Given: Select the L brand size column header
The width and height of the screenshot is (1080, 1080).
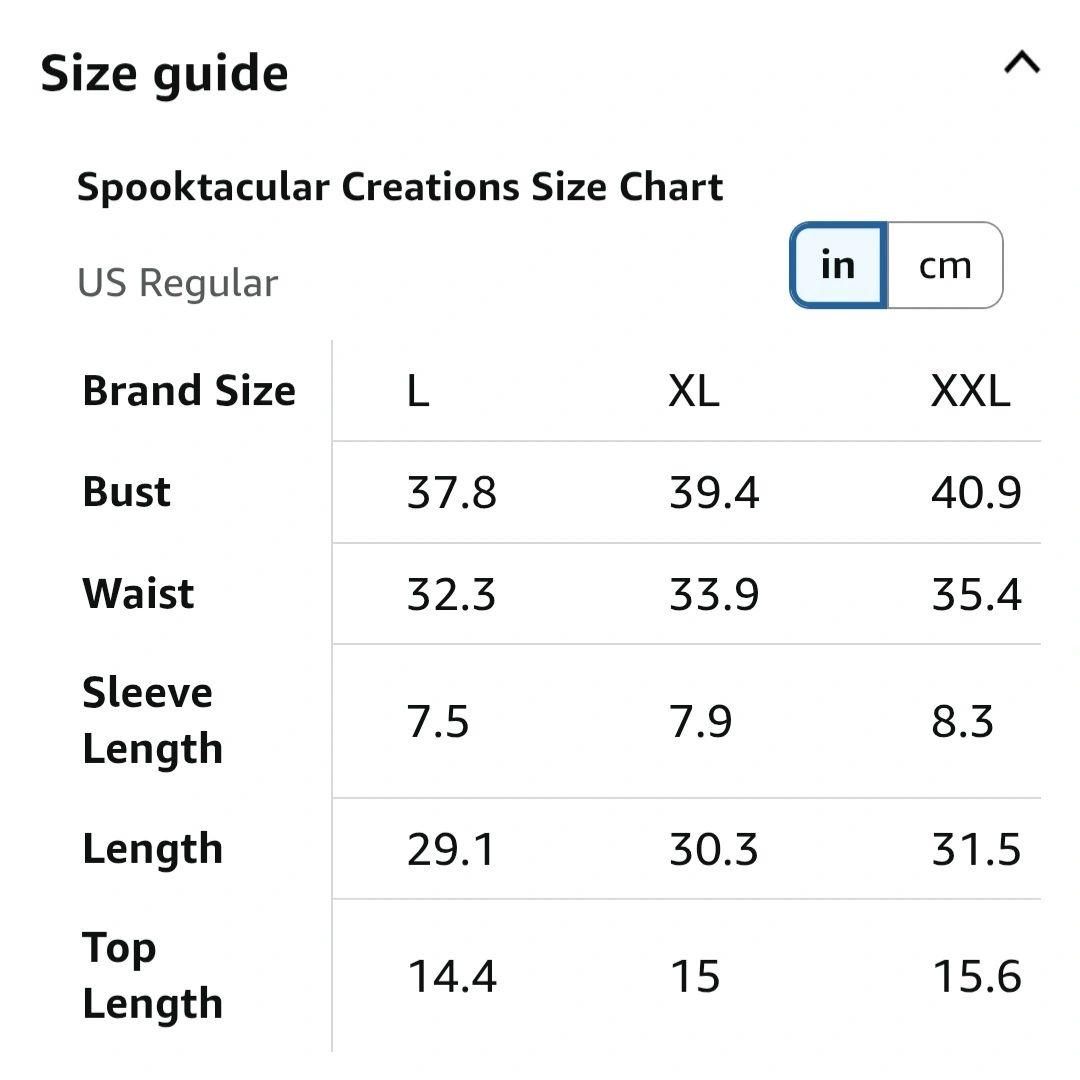Looking at the screenshot, I should pyautogui.click(x=418, y=391).
